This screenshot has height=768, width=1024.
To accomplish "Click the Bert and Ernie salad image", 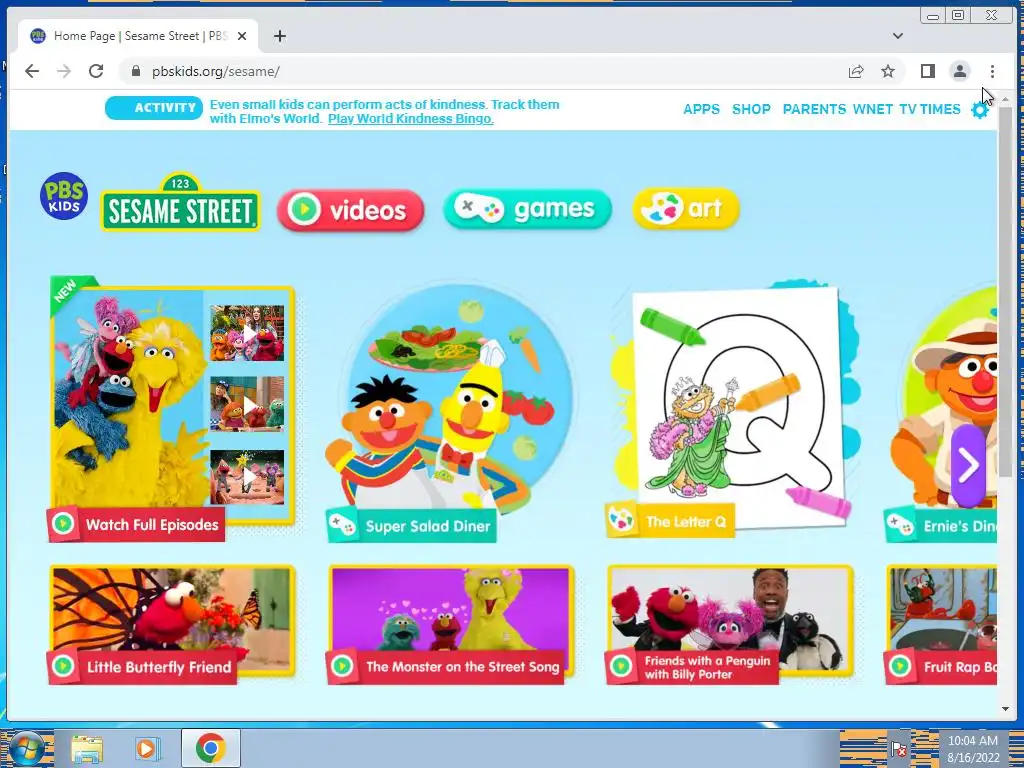I will [451, 398].
